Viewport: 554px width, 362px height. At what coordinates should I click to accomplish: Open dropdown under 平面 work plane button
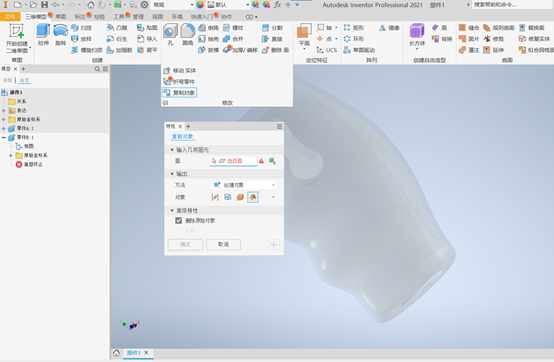point(304,49)
